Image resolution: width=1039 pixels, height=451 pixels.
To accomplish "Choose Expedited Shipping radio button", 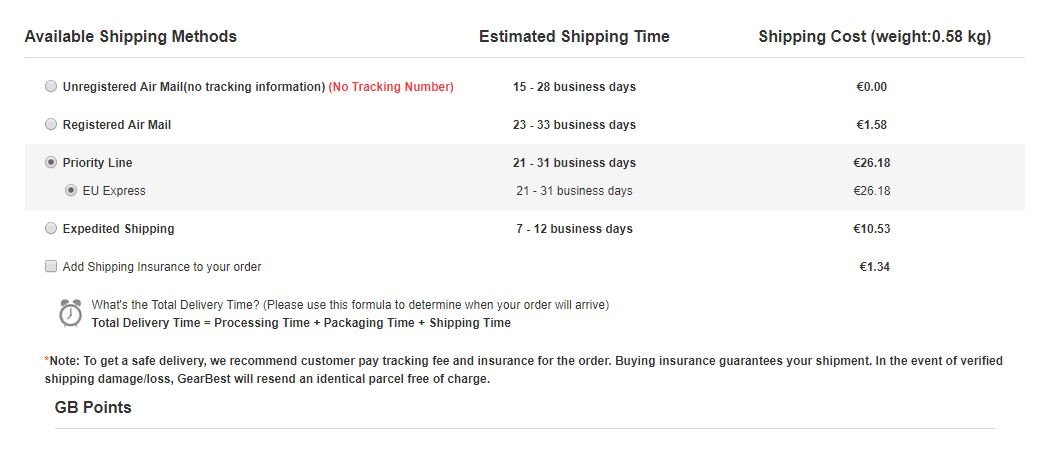I will 51,228.
